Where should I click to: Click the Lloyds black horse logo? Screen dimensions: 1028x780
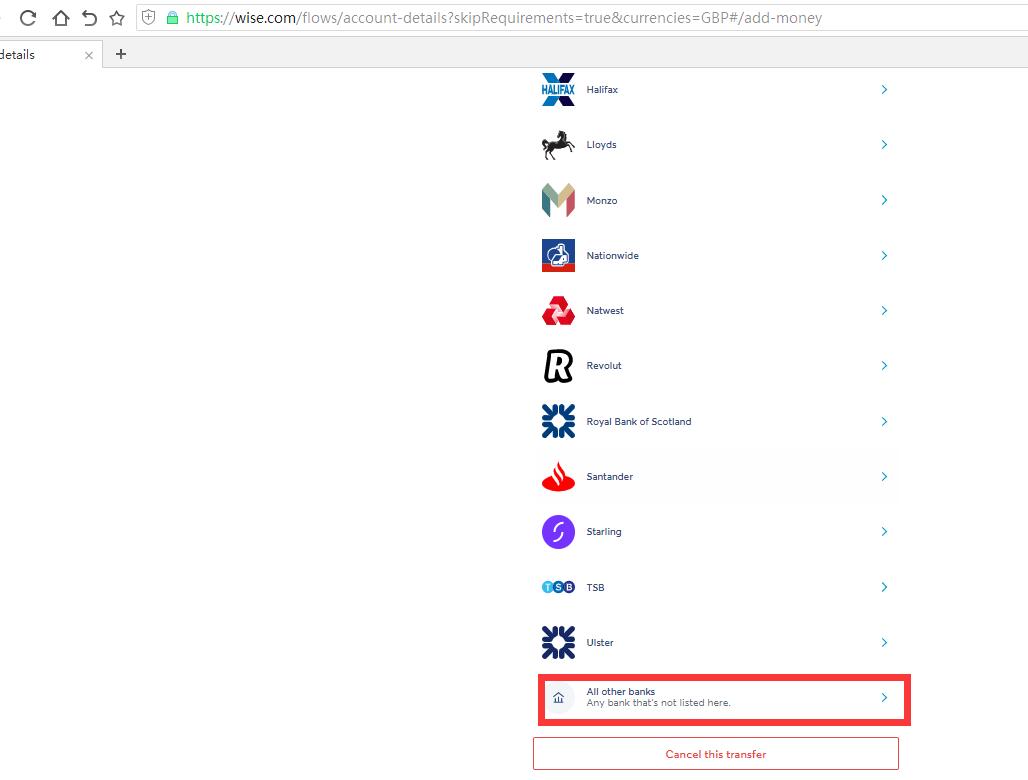[x=558, y=145]
